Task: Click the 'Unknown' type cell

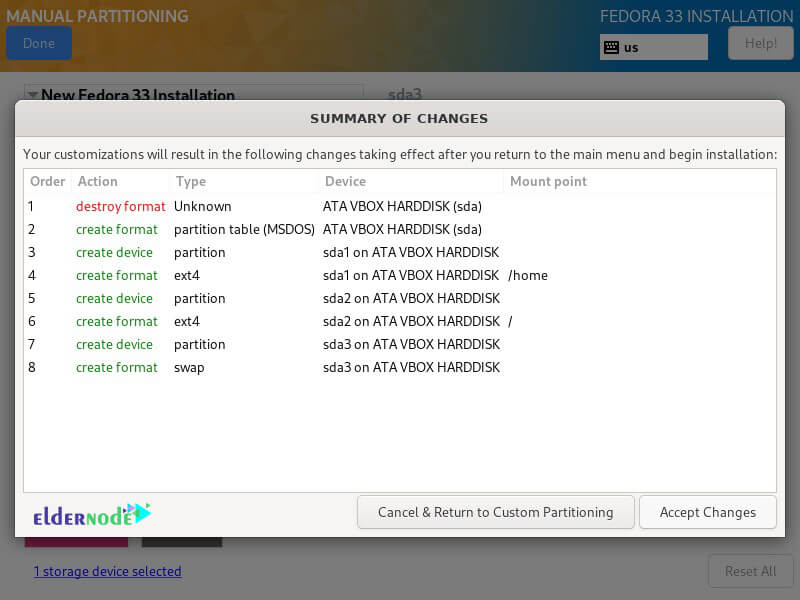Action: coord(203,207)
